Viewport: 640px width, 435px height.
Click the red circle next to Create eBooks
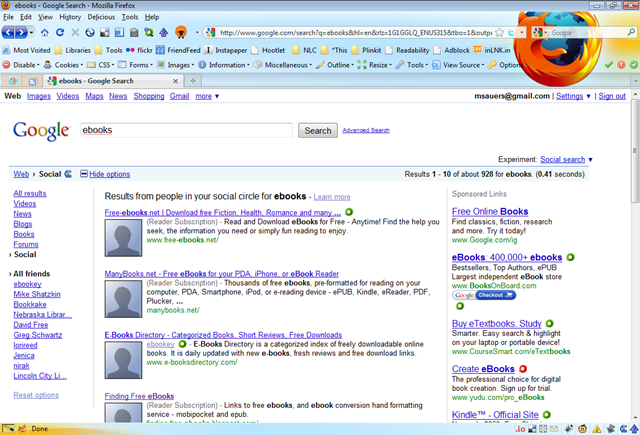[523, 369]
